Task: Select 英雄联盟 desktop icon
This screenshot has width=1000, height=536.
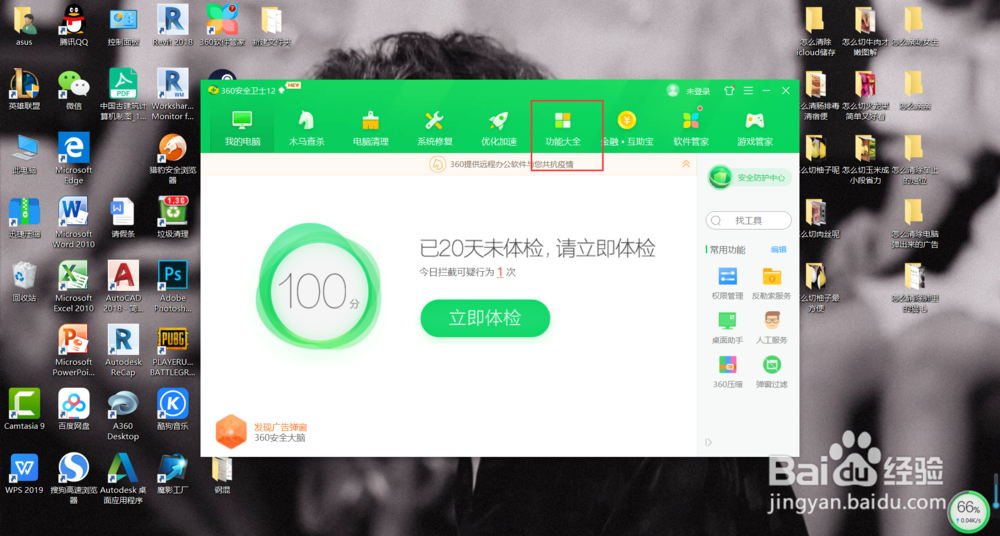Action: click(24, 89)
